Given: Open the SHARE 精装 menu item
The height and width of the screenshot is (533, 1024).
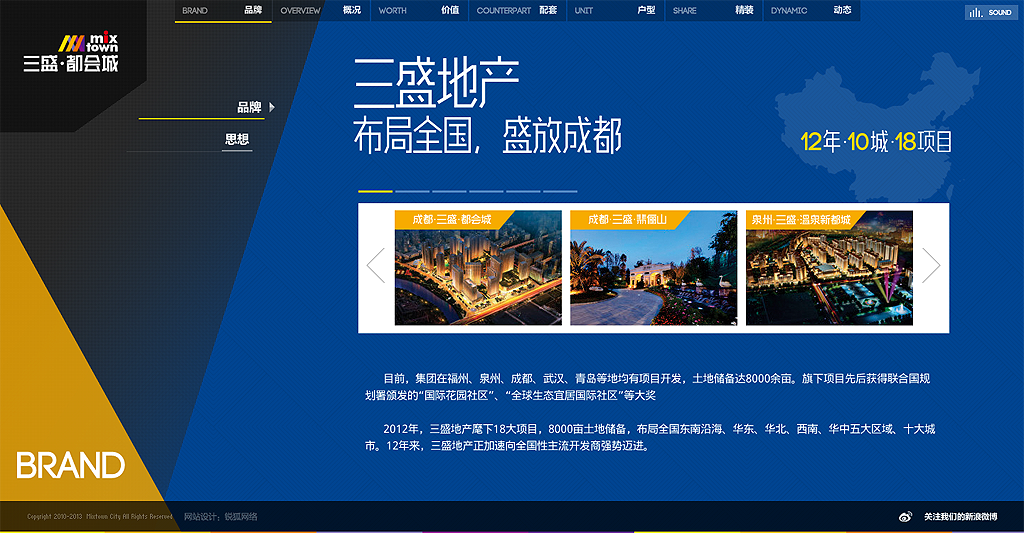Looking at the screenshot, I should pyautogui.click(x=712, y=11).
